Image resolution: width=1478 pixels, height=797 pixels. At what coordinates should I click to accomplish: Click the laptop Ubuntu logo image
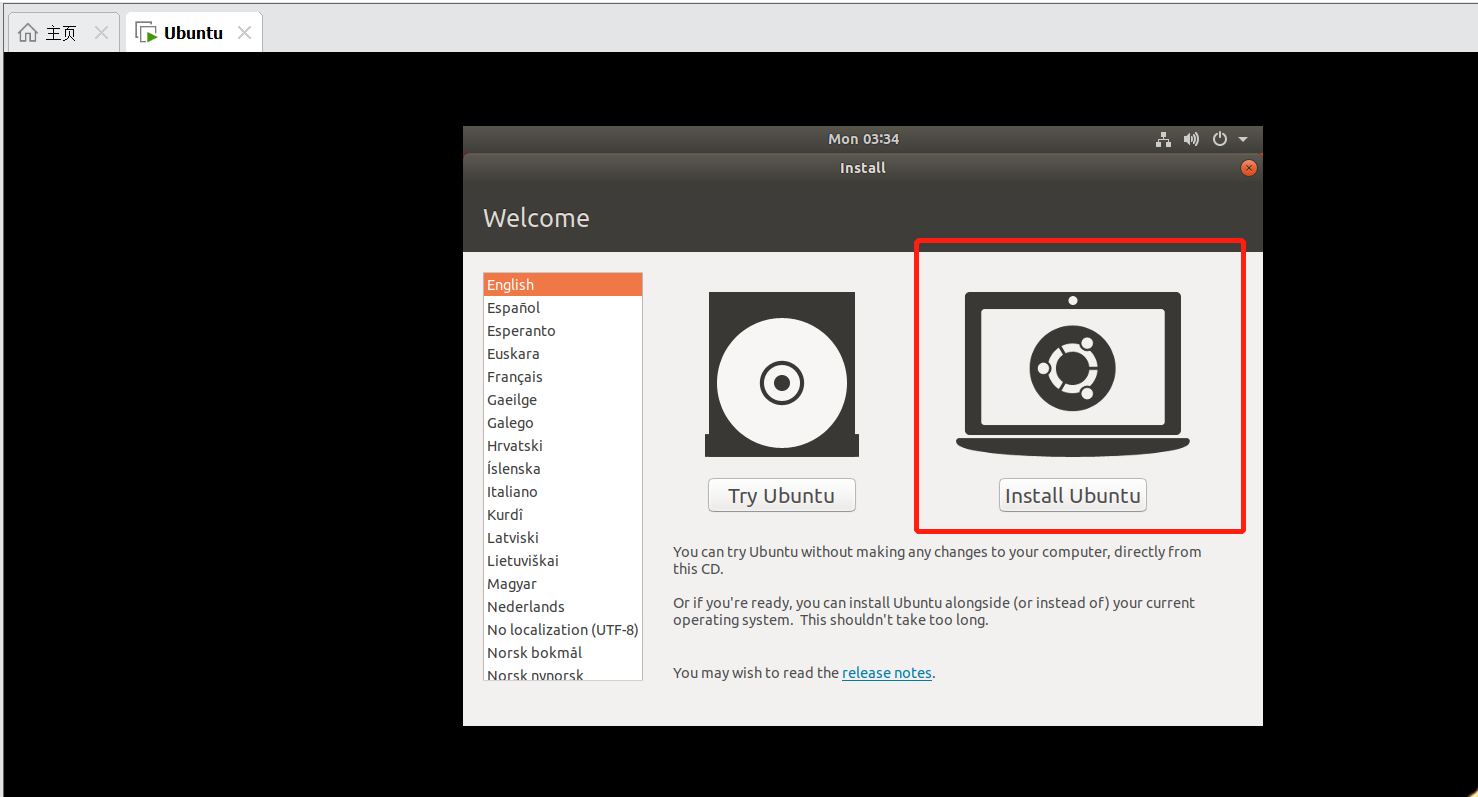[x=1073, y=374]
